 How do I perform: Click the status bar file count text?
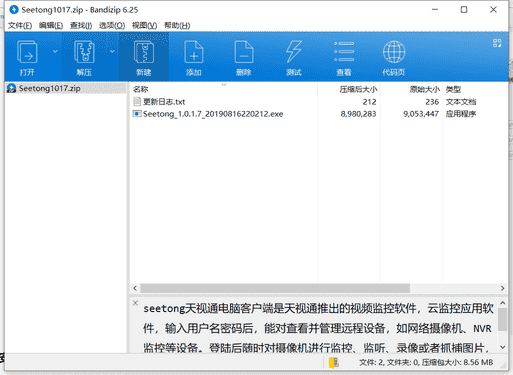426,362
